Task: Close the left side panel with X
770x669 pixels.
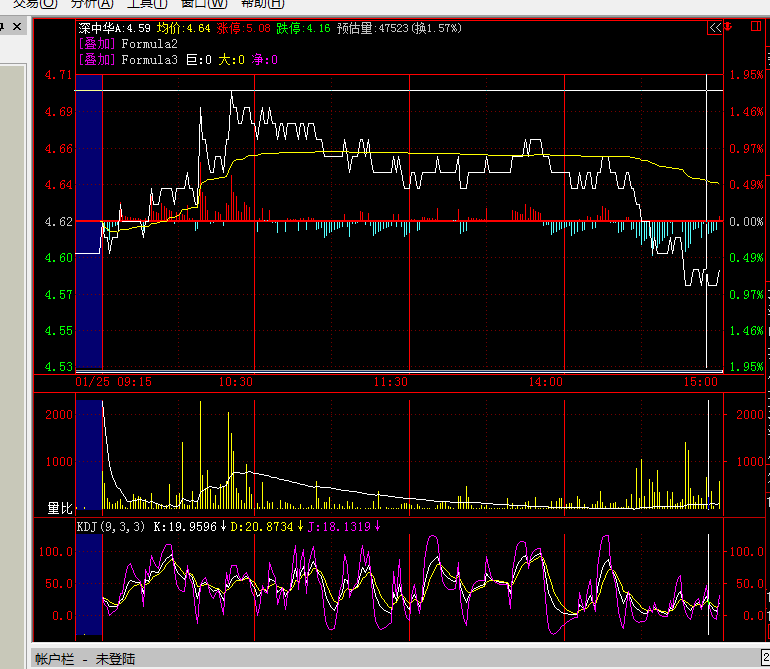Action: click(x=17, y=27)
